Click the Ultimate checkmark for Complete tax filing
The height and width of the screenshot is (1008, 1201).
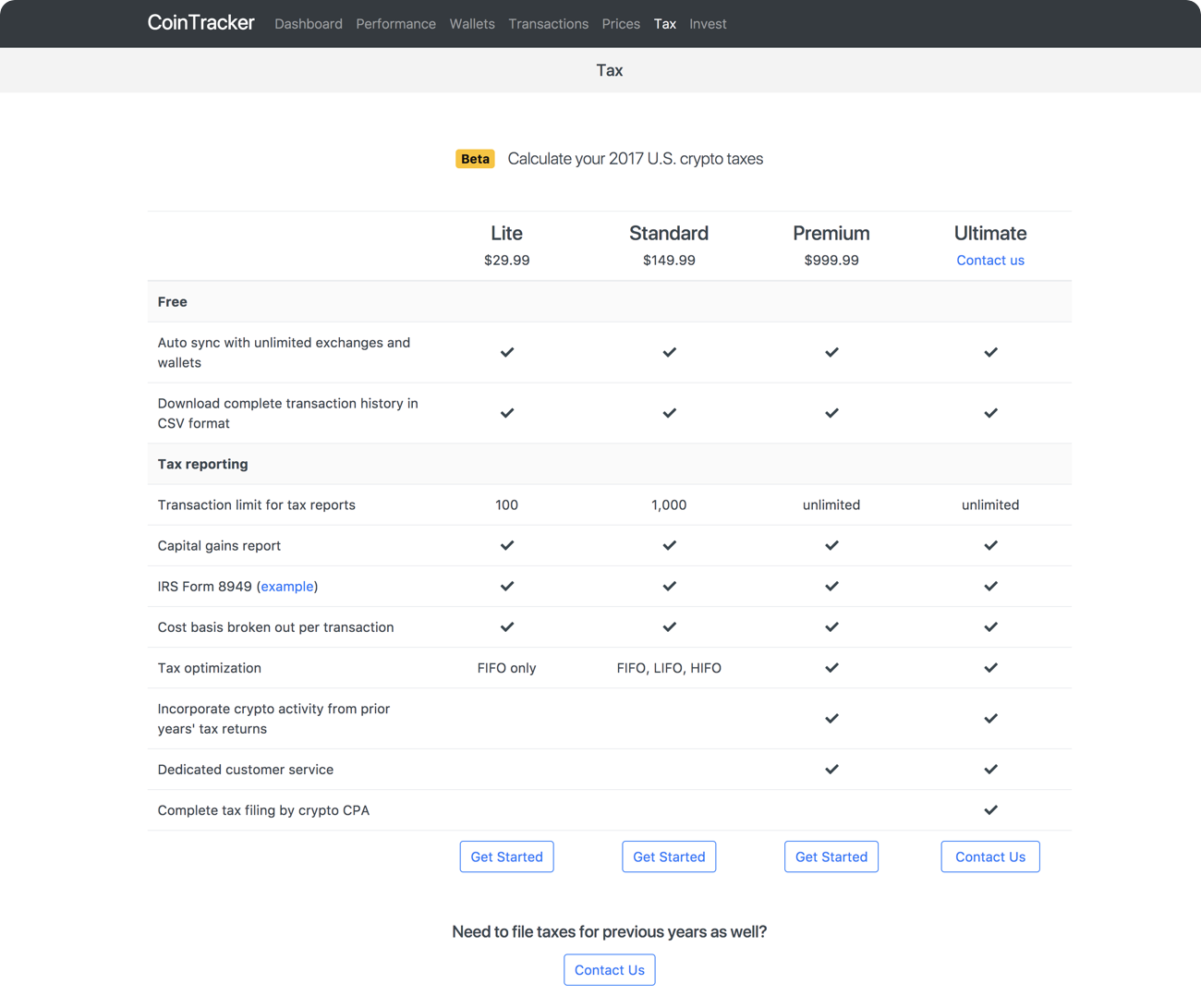pyautogui.click(x=990, y=809)
